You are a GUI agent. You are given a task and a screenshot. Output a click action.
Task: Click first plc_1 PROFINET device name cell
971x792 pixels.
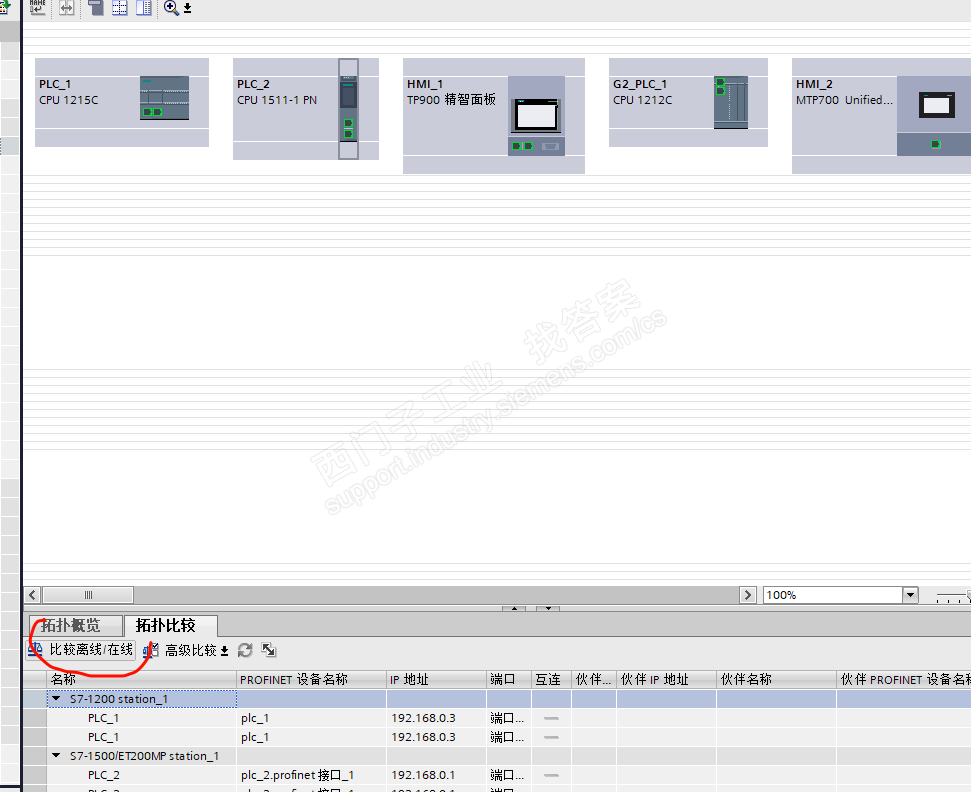pyautogui.click(x=311, y=718)
